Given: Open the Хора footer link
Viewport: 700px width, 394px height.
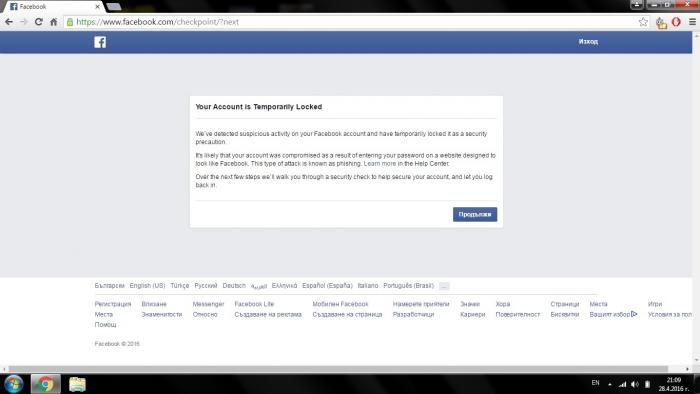Looking at the screenshot, I should 503,304.
